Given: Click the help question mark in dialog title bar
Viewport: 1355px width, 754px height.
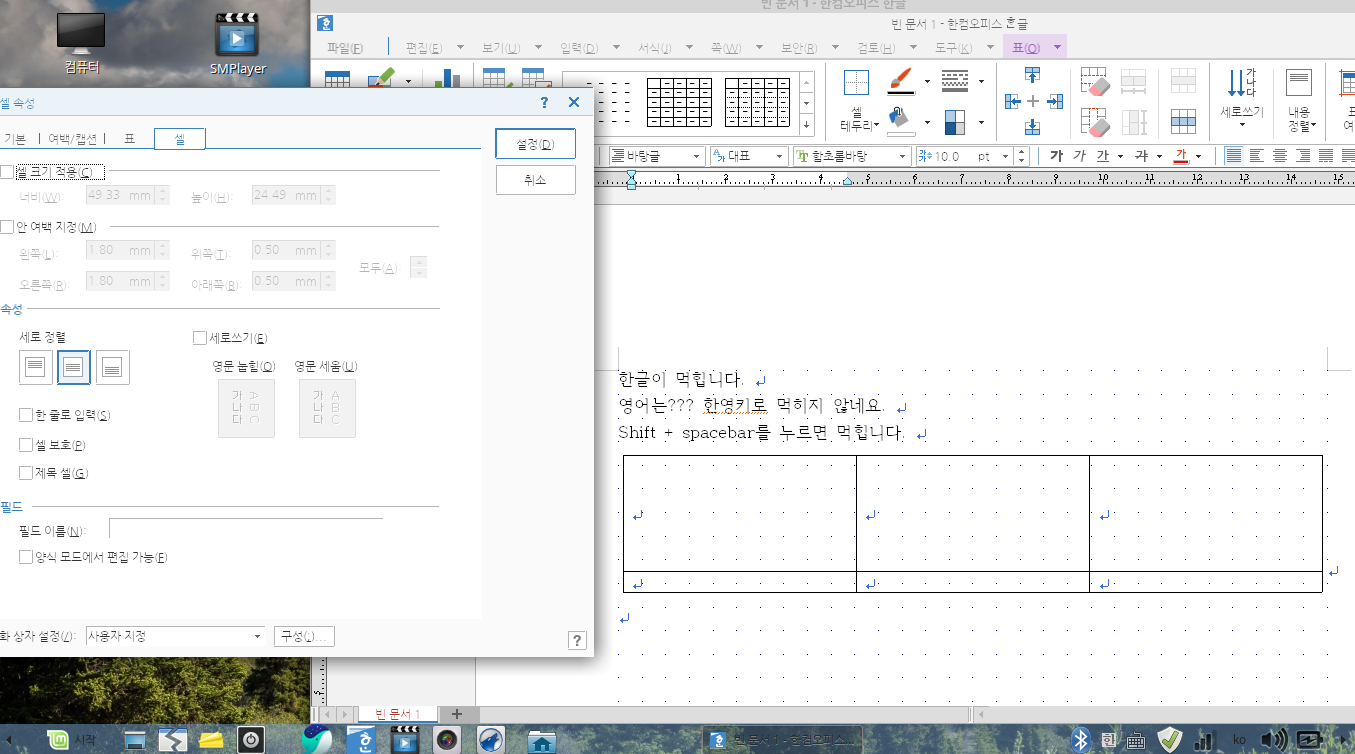Looking at the screenshot, I should click(544, 103).
